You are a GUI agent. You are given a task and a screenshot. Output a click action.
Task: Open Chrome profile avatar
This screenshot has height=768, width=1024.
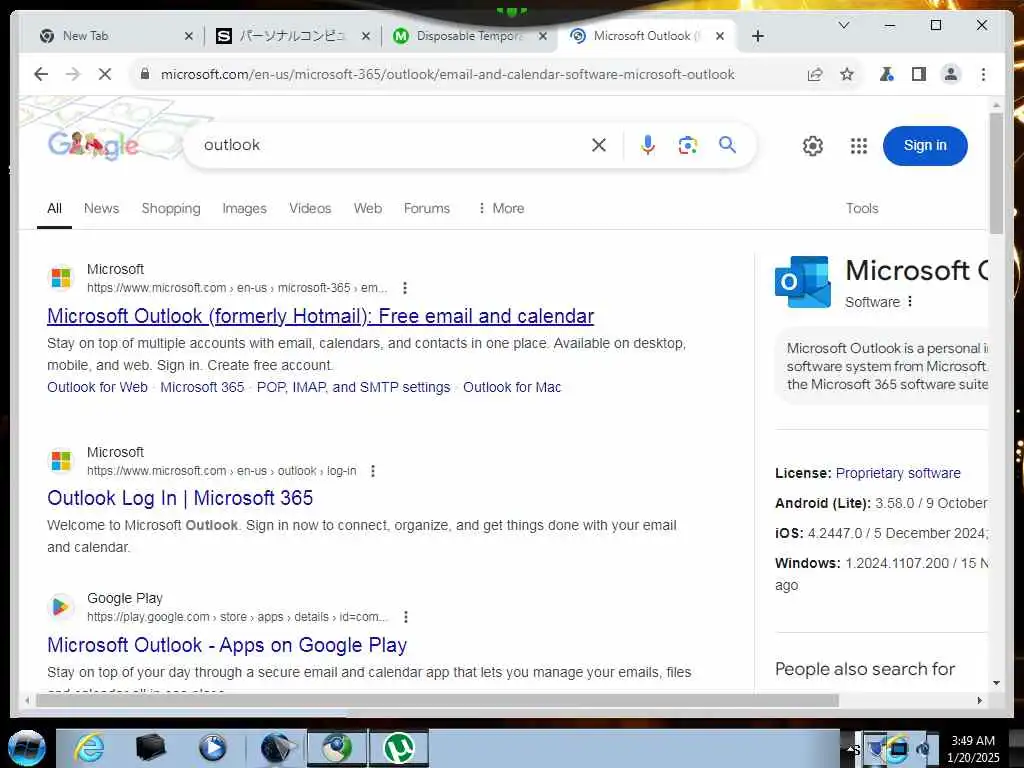[x=951, y=74]
